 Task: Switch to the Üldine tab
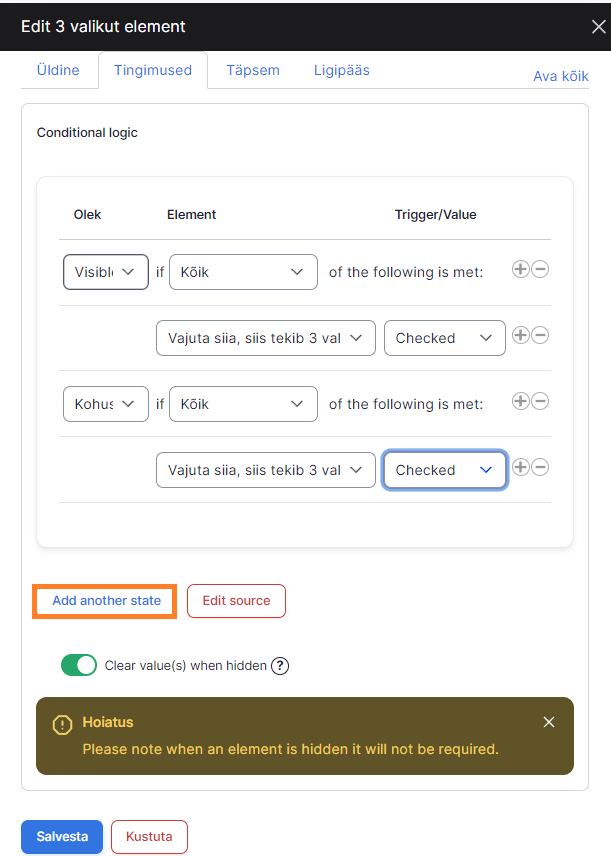58,70
